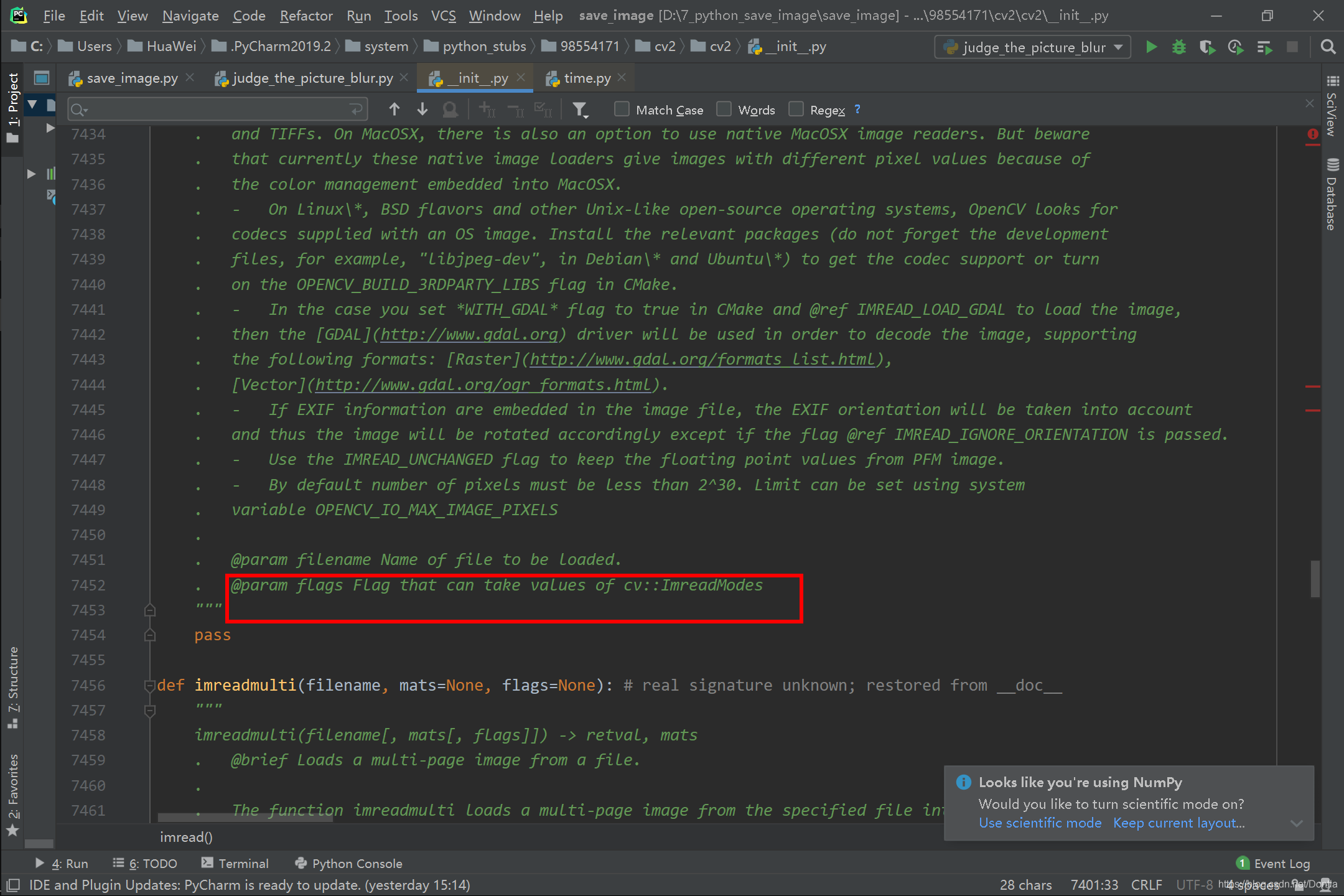The height and width of the screenshot is (896, 1344).
Task: Start debugging with the bug icon
Action: [1178, 47]
